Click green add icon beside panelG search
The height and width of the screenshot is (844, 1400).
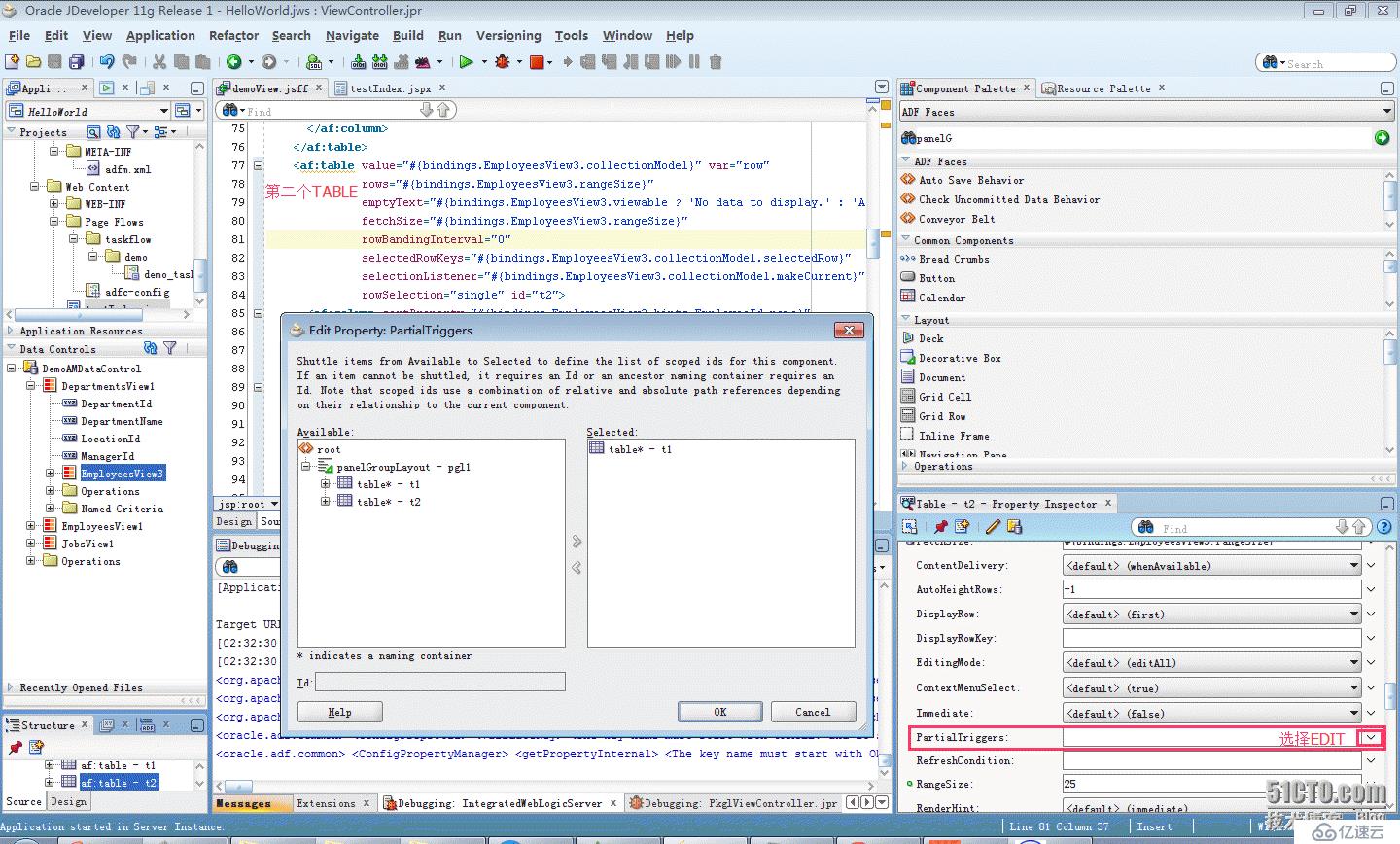(x=1382, y=138)
